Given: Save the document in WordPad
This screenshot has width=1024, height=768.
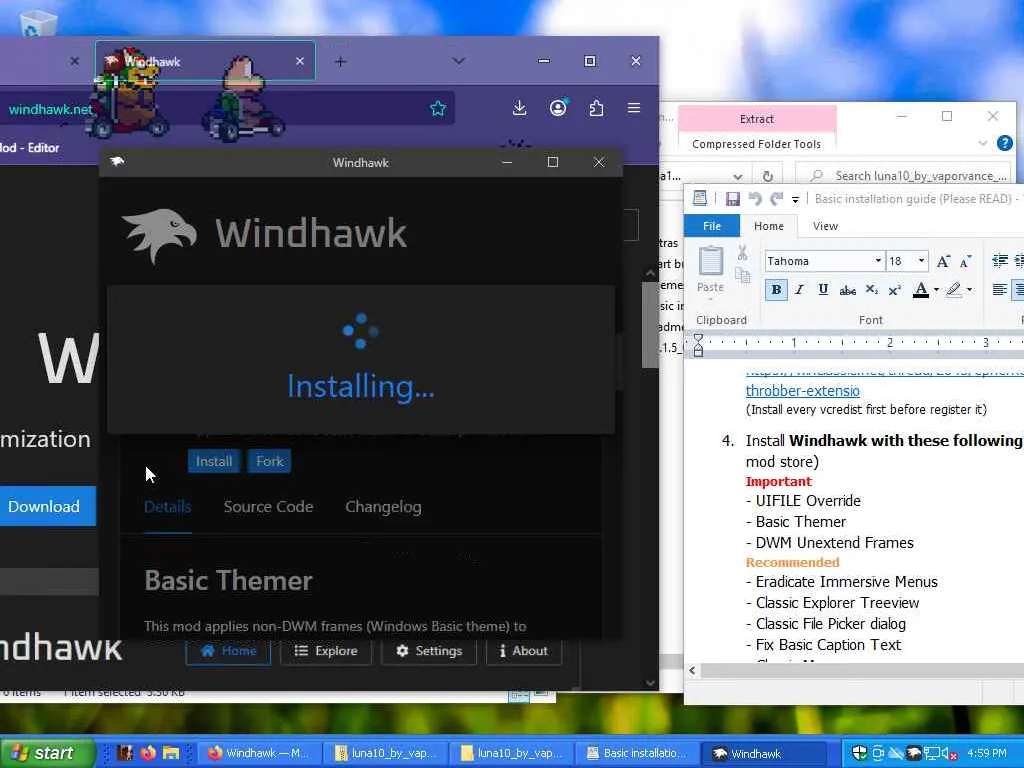Looking at the screenshot, I should [x=733, y=199].
